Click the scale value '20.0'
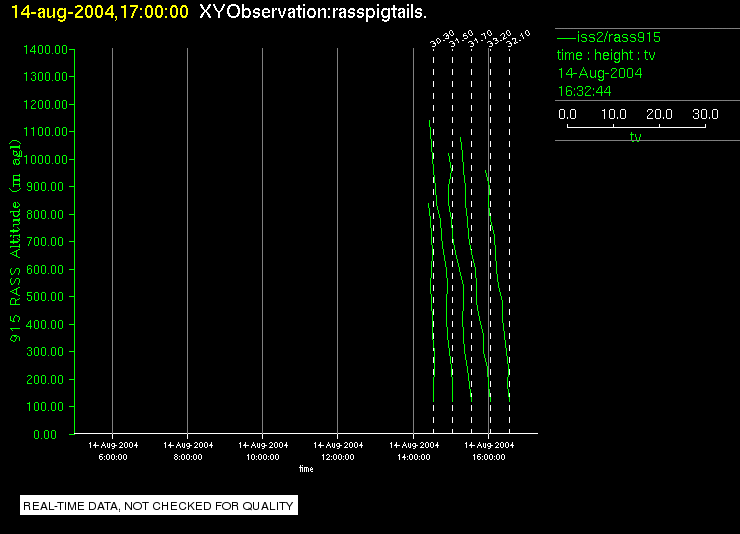The width and height of the screenshot is (740, 534). (x=659, y=114)
